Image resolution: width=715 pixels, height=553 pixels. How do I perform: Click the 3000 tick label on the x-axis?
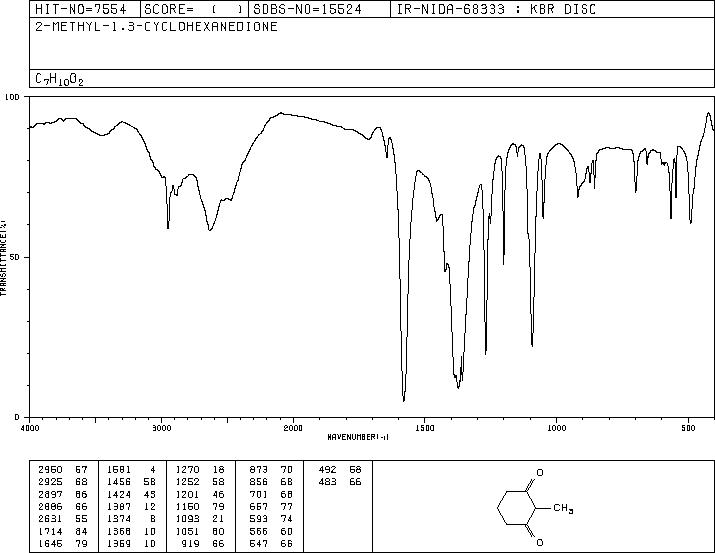coord(161,428)
